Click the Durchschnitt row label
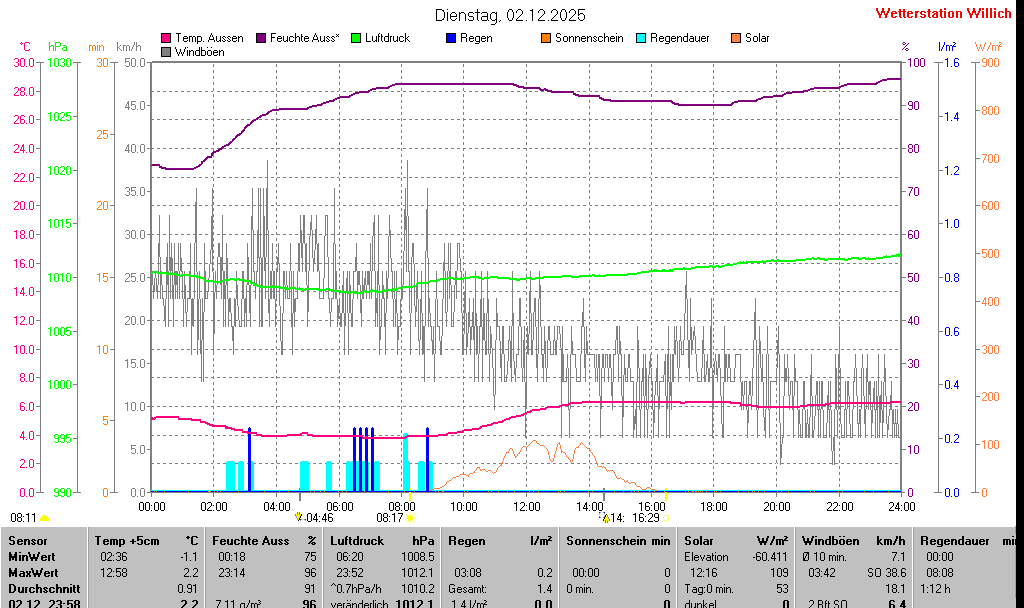Image resolution: width=1024 pixels, height=608 pixels. coord(39,588)
